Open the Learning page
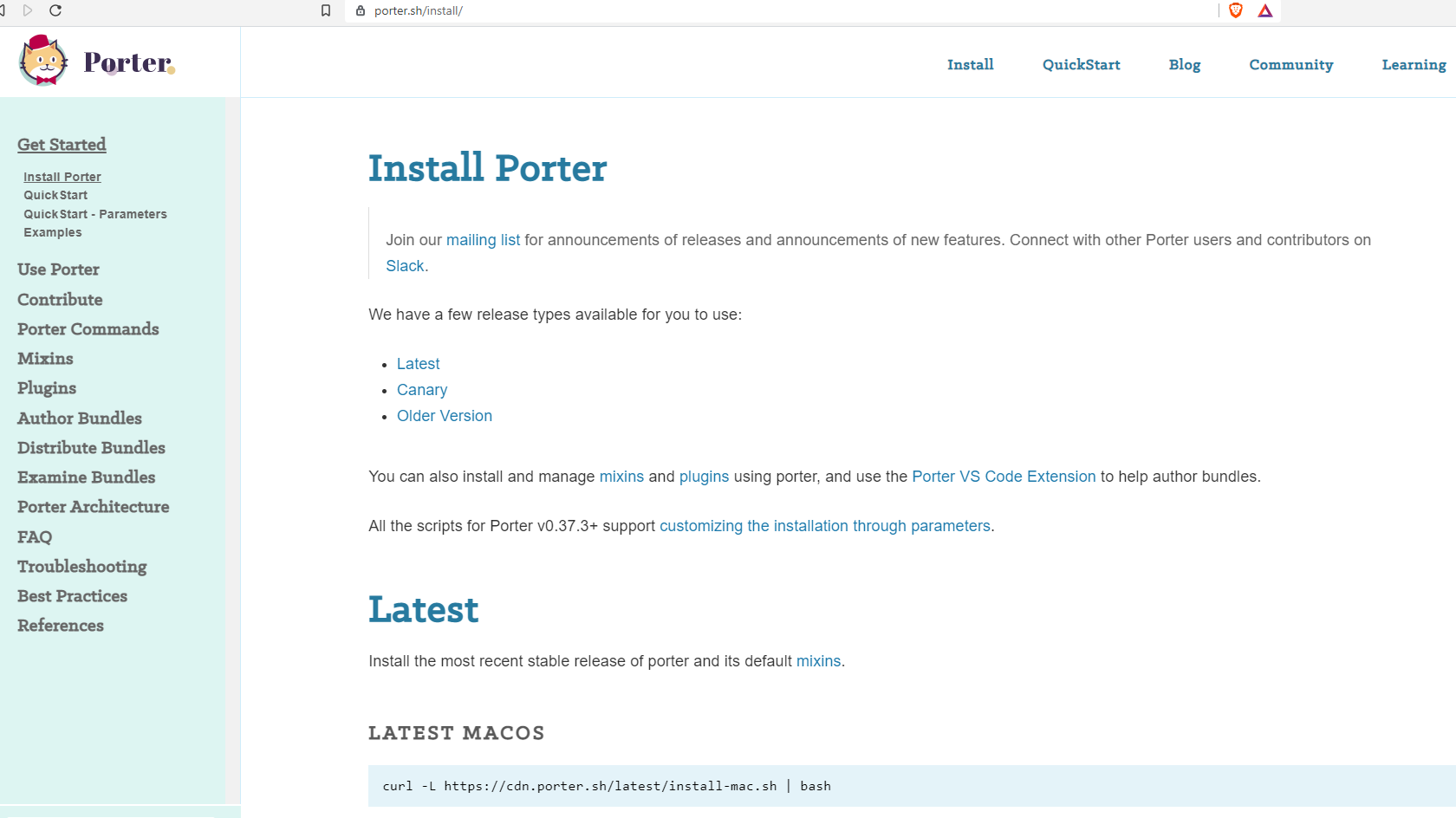1456x818 pixels. (x=1414, y=64)
